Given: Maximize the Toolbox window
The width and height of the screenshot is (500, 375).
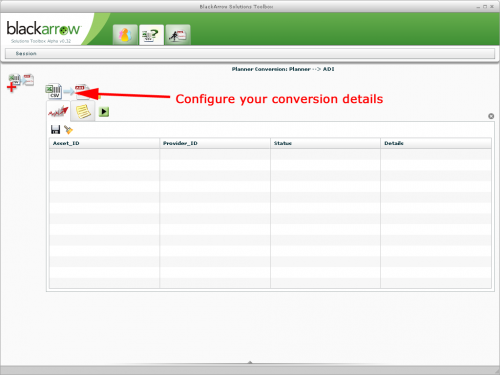Looking at the screenshot, I should click(485, 7).
